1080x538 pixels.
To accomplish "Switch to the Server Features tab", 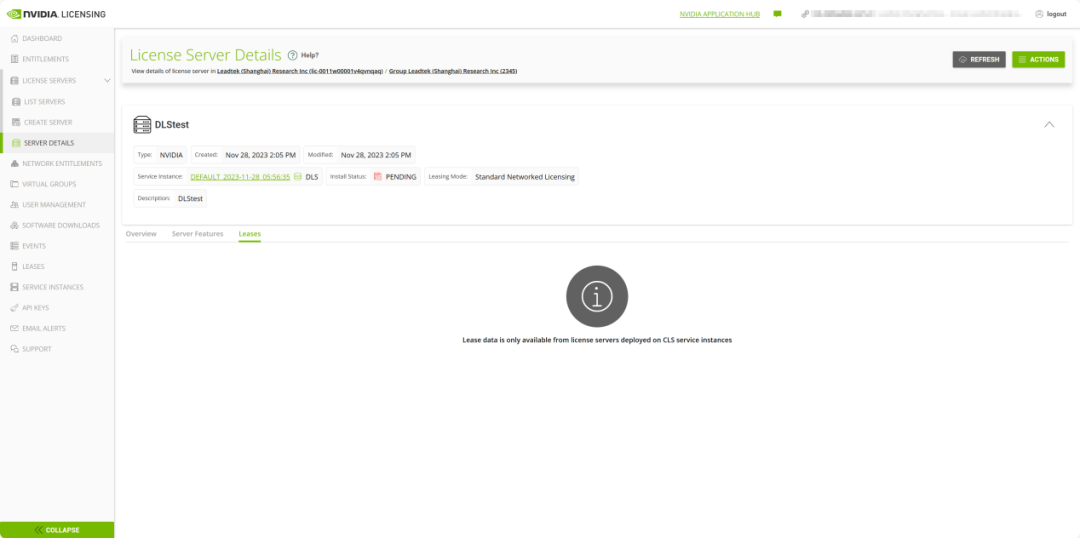I will 198,234.
